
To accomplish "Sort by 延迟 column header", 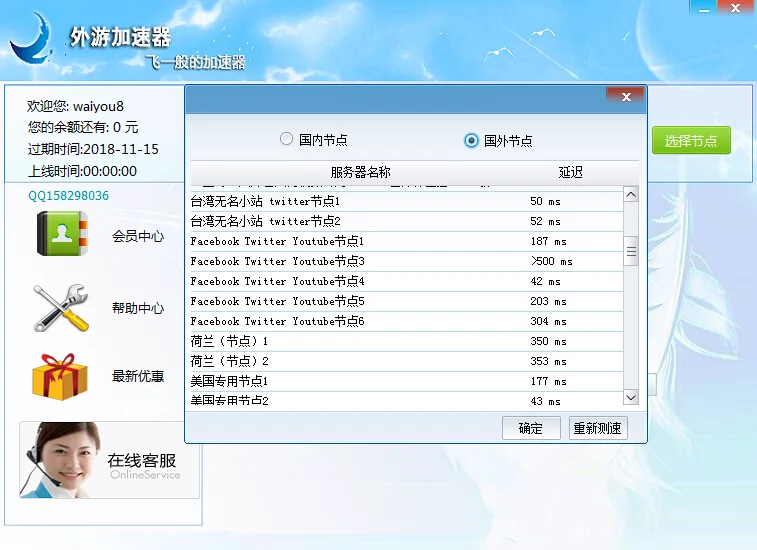I will [570, 172].
